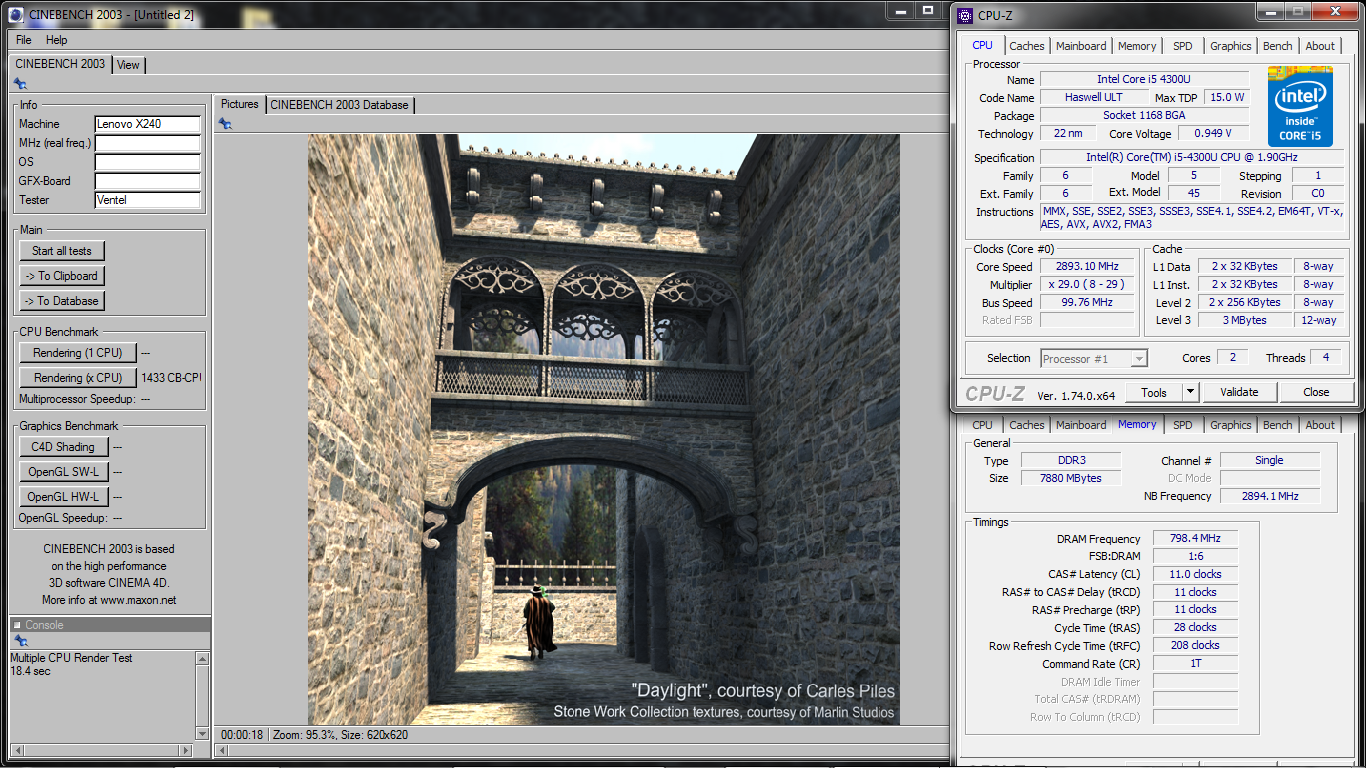Run the Rendering (1 CPU) benchmark
The image size is (1366, 768).
pos(78,353)
